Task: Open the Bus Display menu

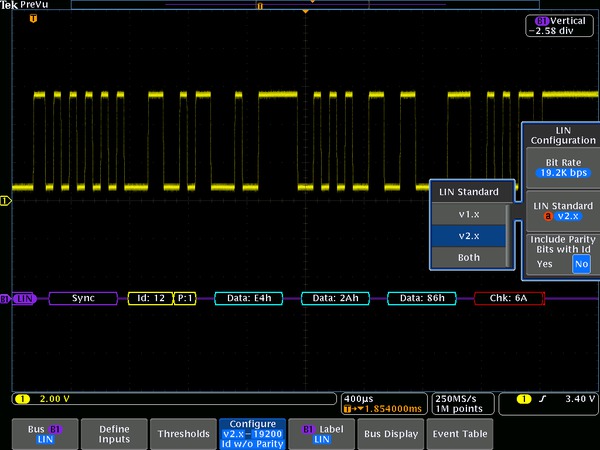Action: coord(391,433)
